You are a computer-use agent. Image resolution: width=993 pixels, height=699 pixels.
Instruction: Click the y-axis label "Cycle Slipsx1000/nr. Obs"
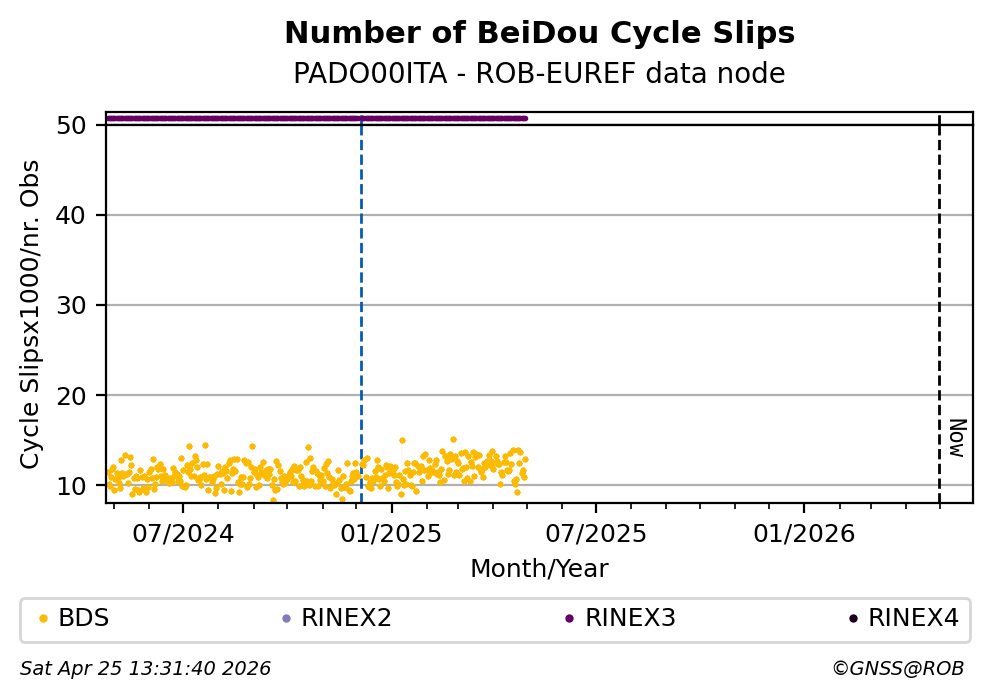pos(31,314)
